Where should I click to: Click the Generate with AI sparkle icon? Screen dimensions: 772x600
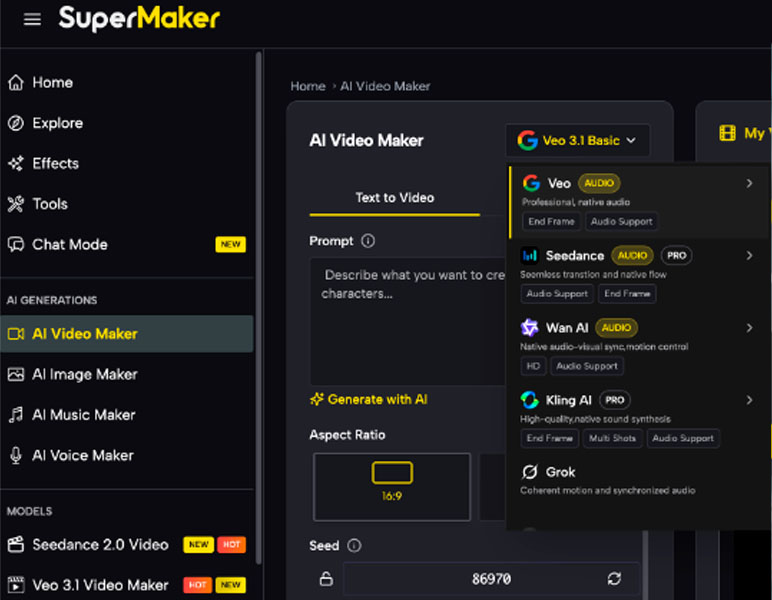point(317,399)
